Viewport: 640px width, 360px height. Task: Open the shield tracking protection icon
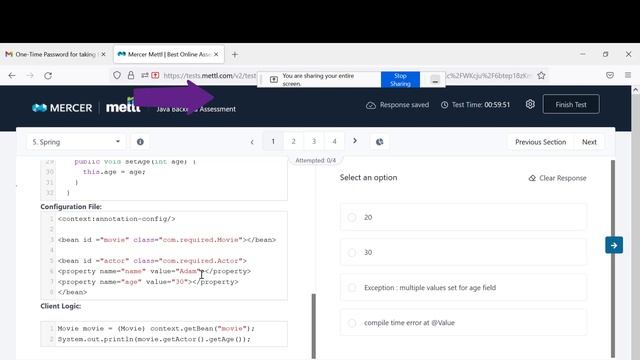tap(117, 75)
